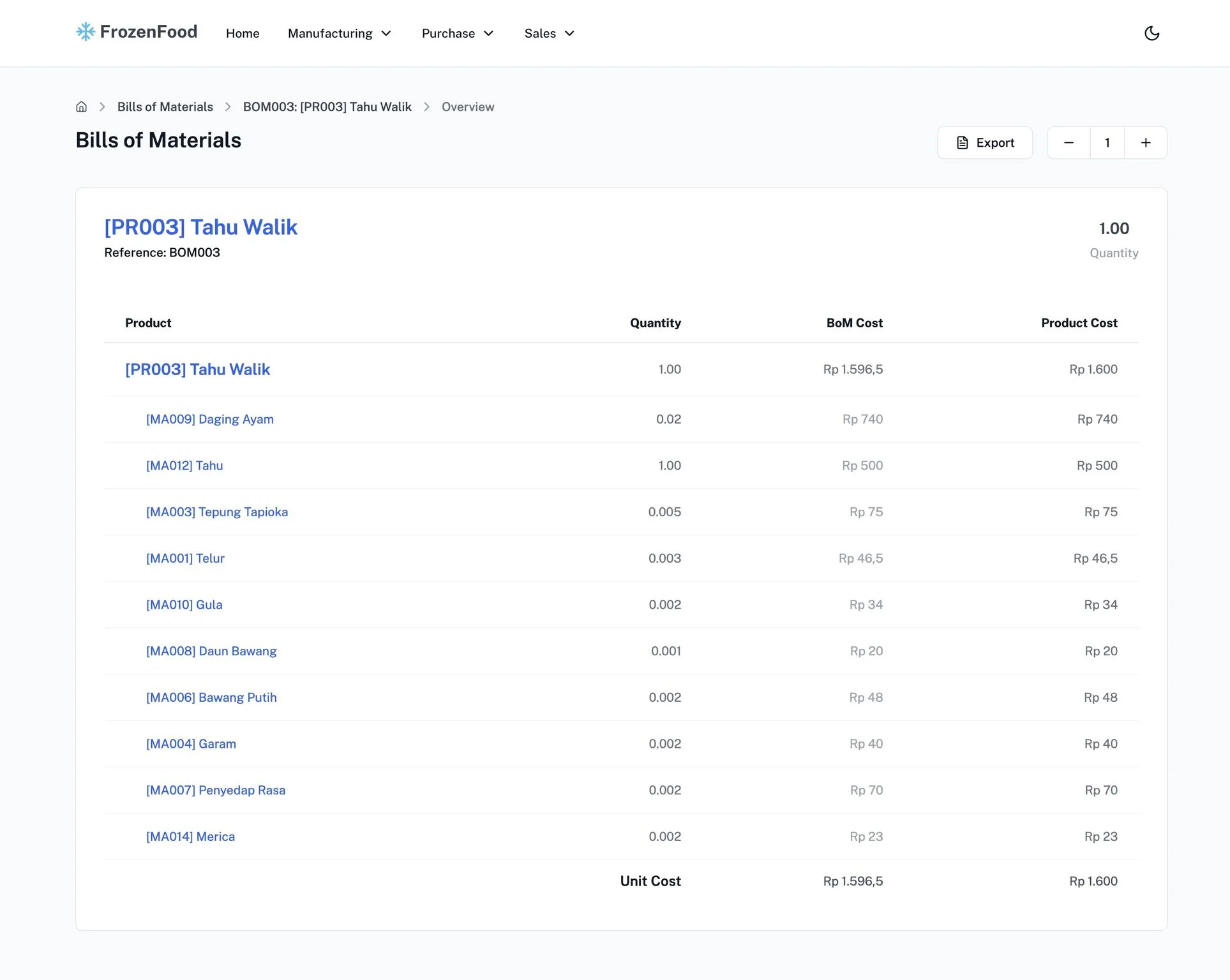Click the document icon in the Export button

tap(963, 143)
